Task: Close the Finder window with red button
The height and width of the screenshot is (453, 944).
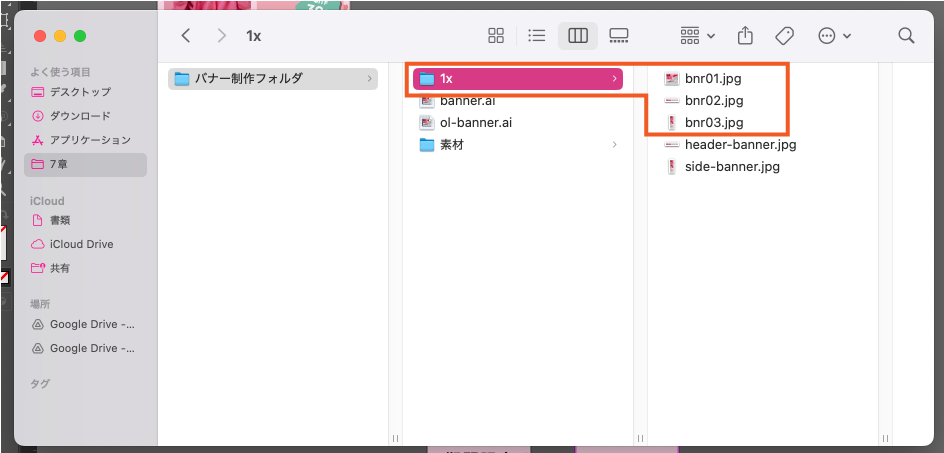Action: click(40, 36)
